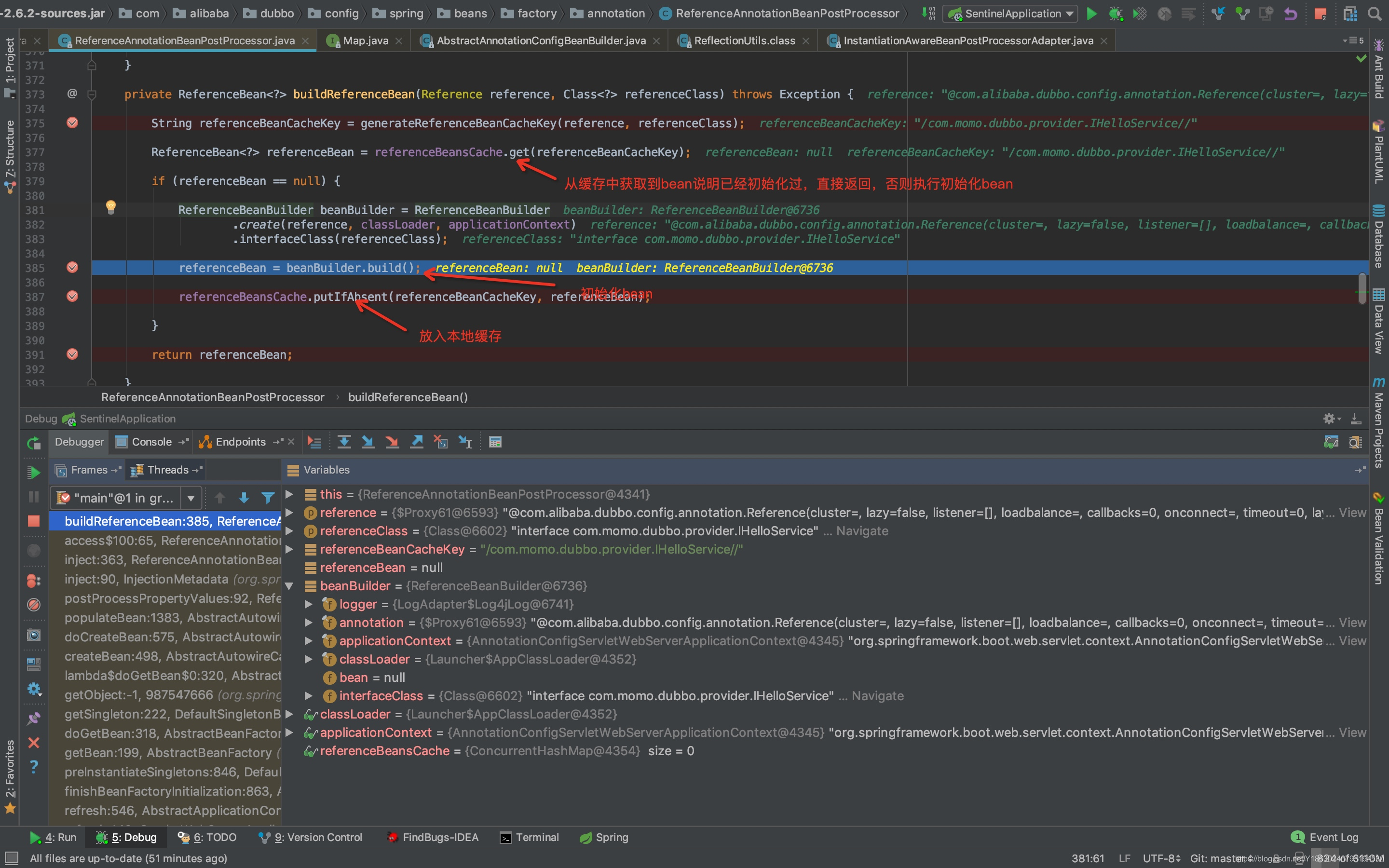Click the Evaluate Expression calculator icon
The image size is (1389, 868).
point(495,441)
